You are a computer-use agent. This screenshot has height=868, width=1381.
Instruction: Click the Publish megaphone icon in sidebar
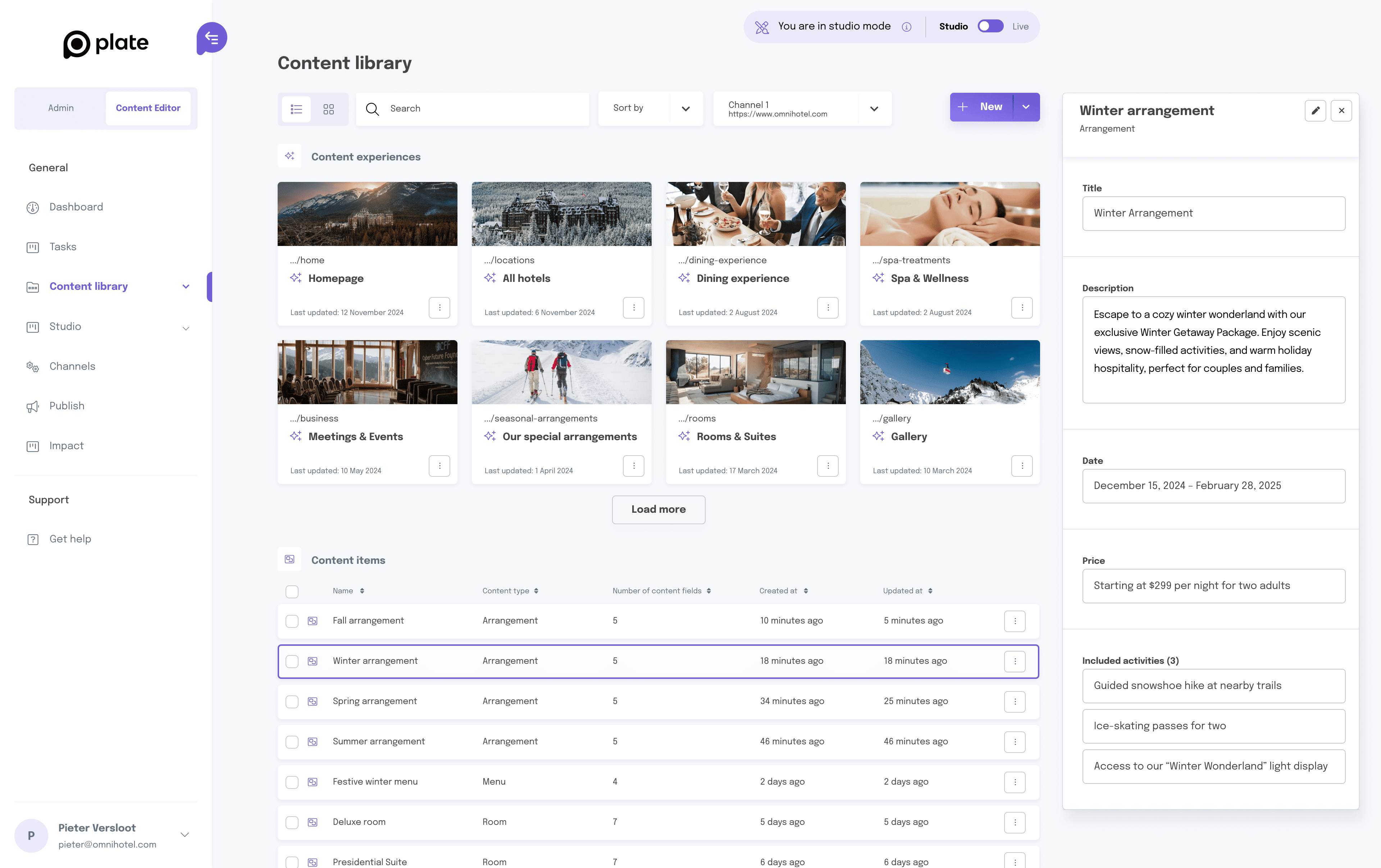[33, 406]
